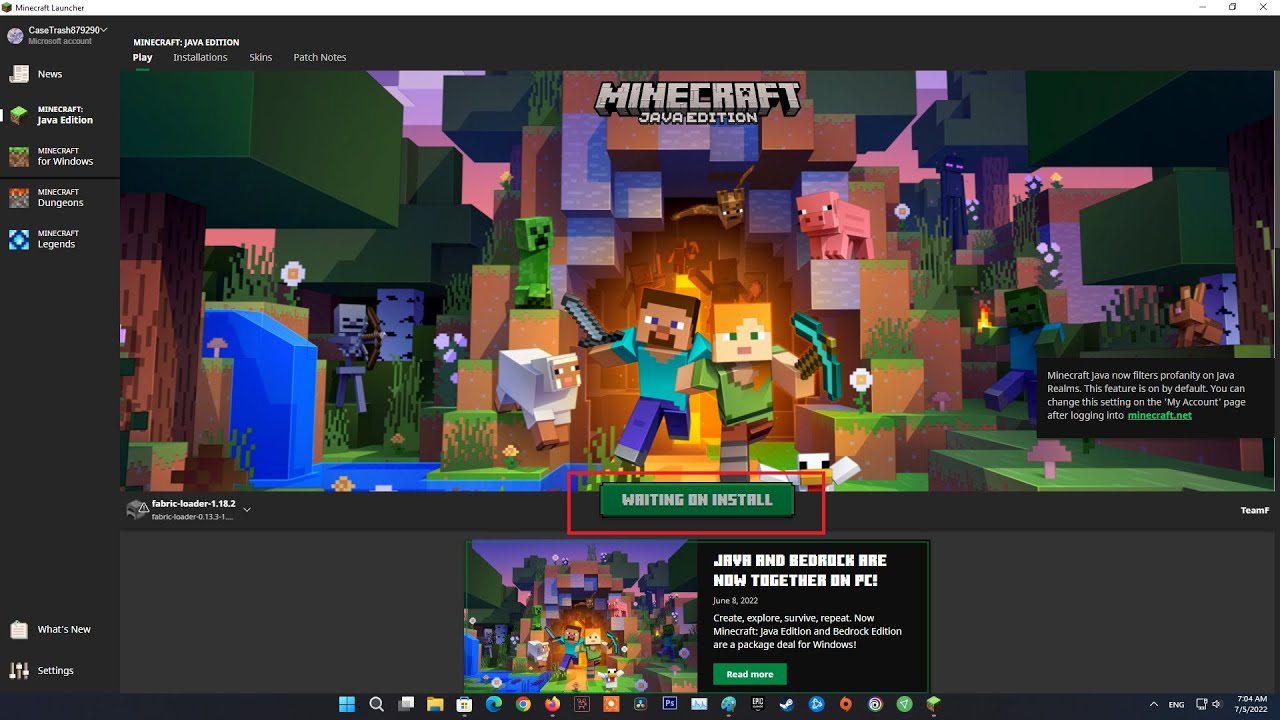This screenshot has width=1280, height=720.
Task: Launch Microsoft Edge from the taskbar
Action: [493, 704]
